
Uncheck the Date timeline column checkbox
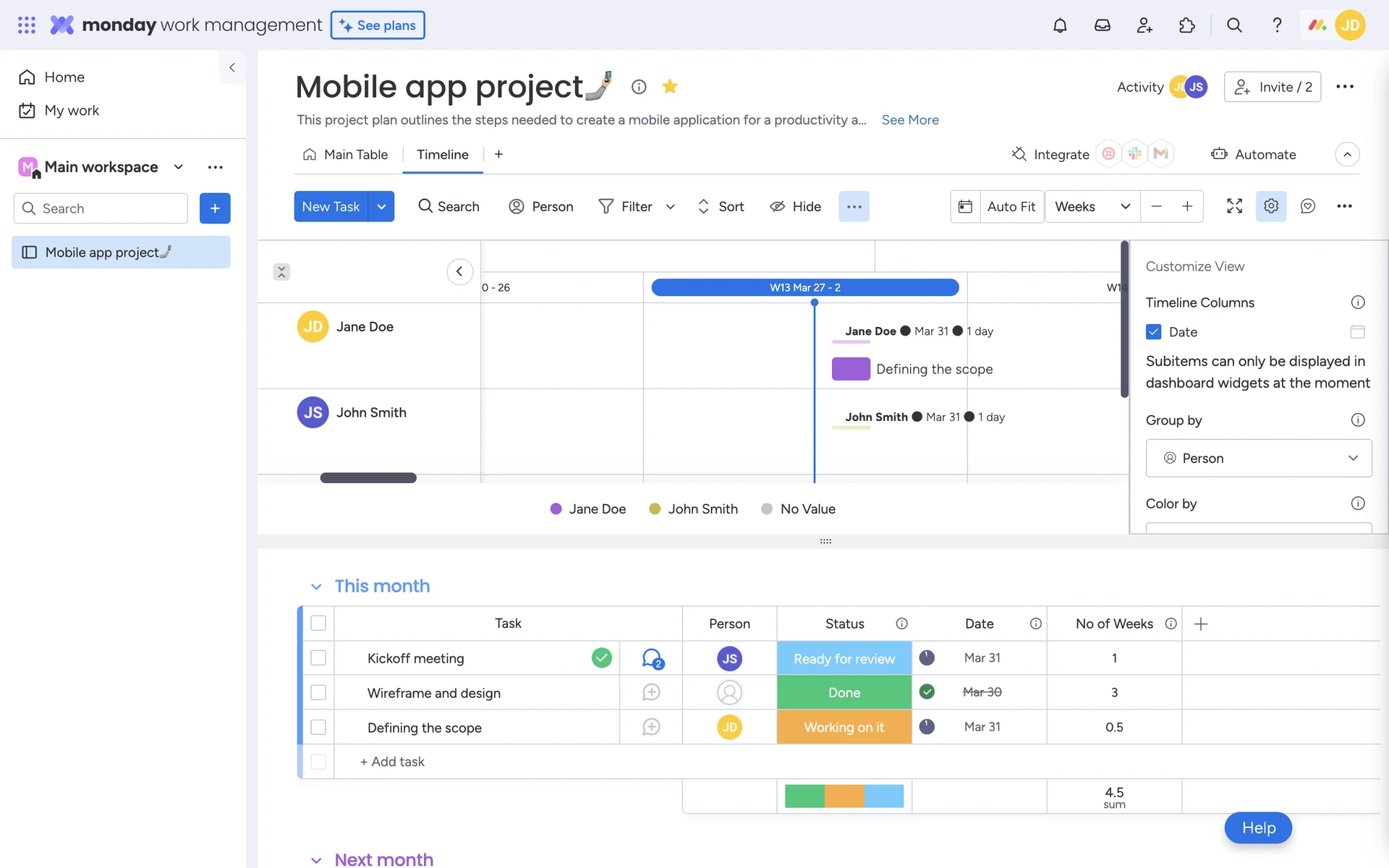coord(1154,332)
